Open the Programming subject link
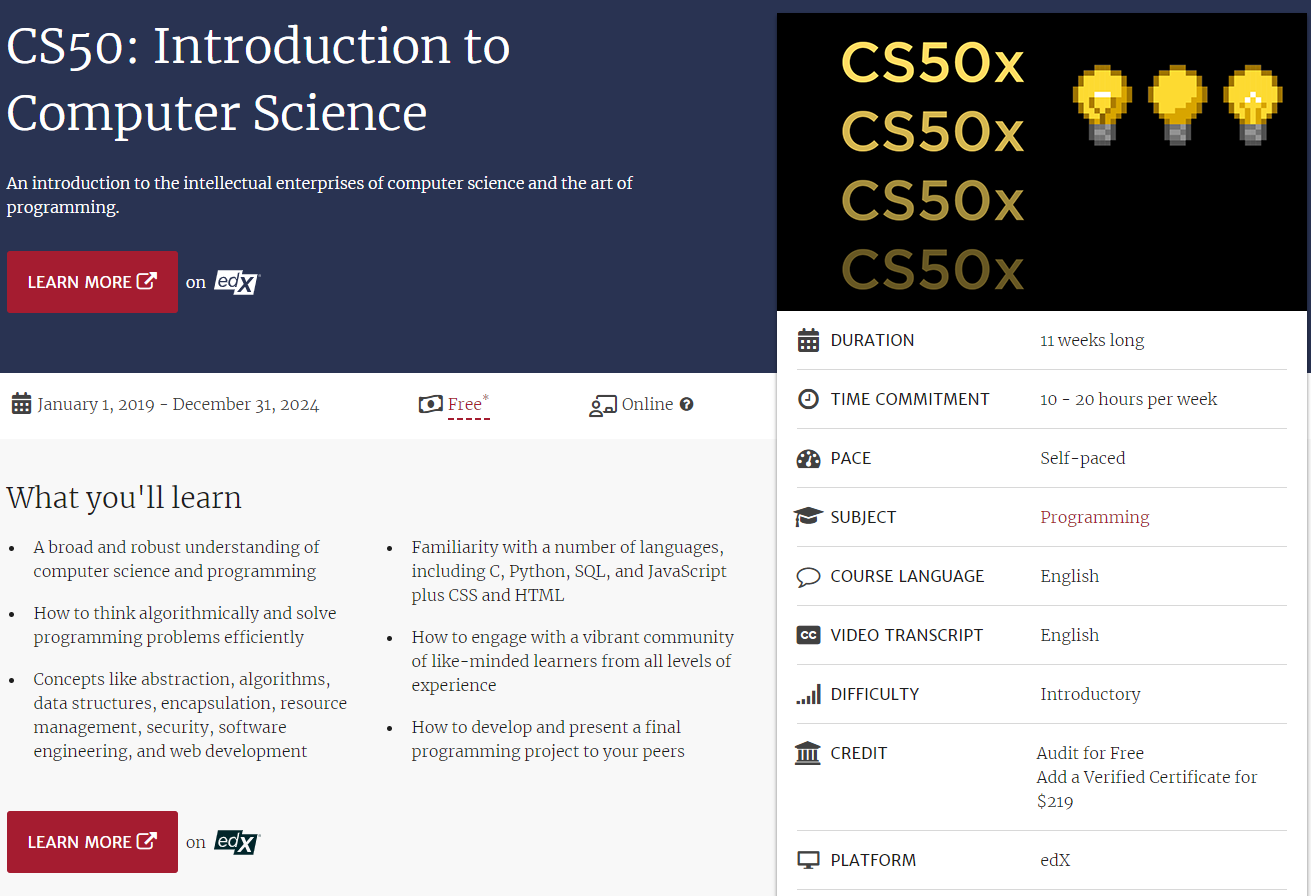 (x=1095, y=517)
